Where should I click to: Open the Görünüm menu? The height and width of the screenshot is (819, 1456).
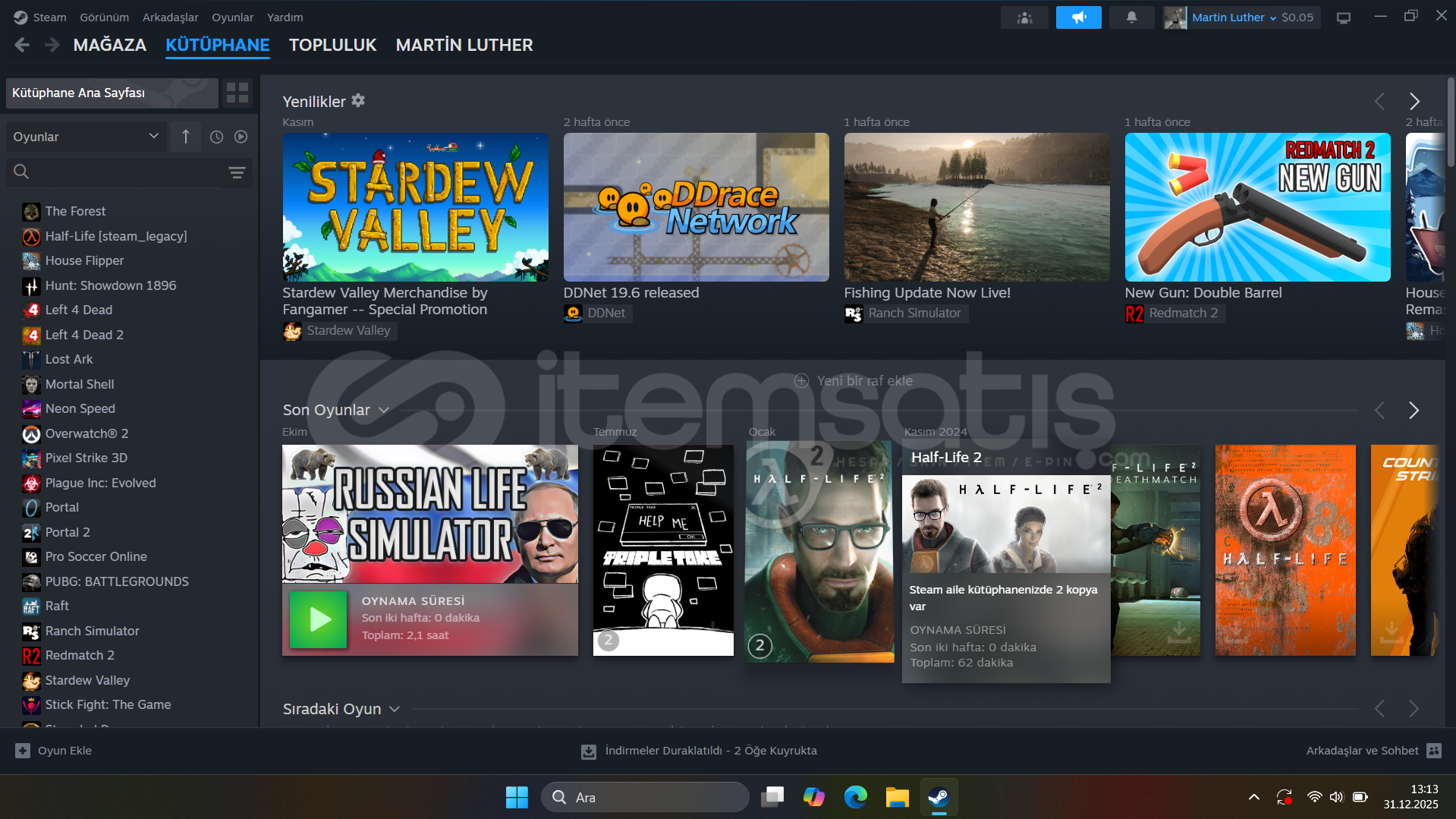(104, 17)
